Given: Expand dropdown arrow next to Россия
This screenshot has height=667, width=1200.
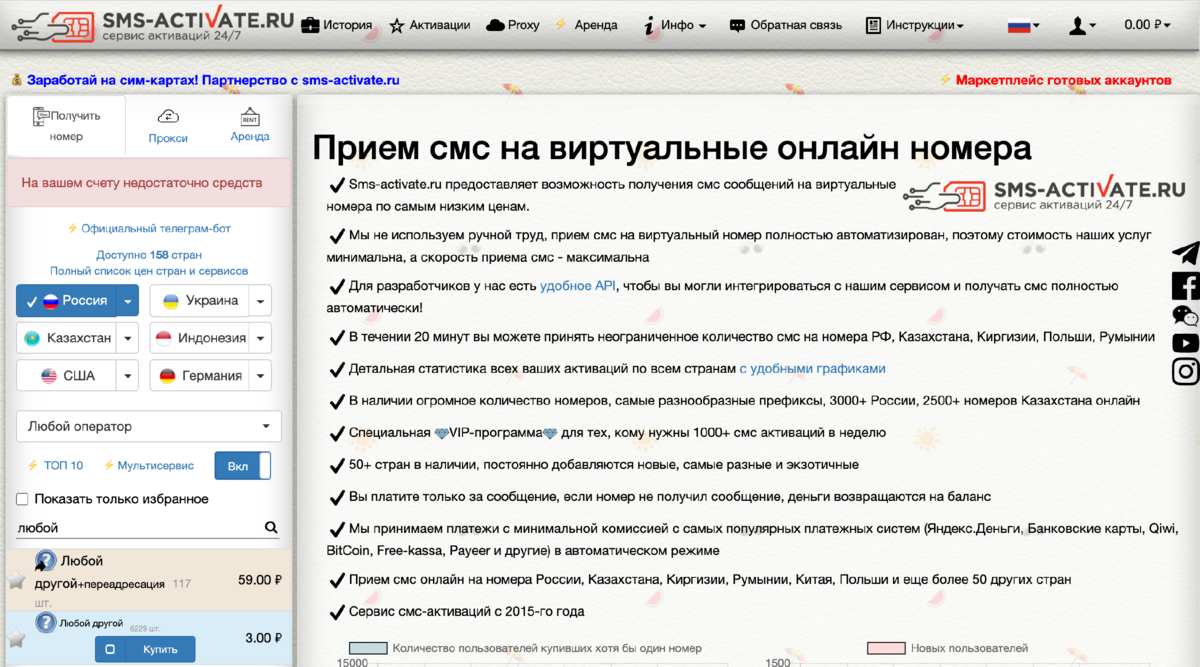Looking at the screenshot, I should click(128, 300).
